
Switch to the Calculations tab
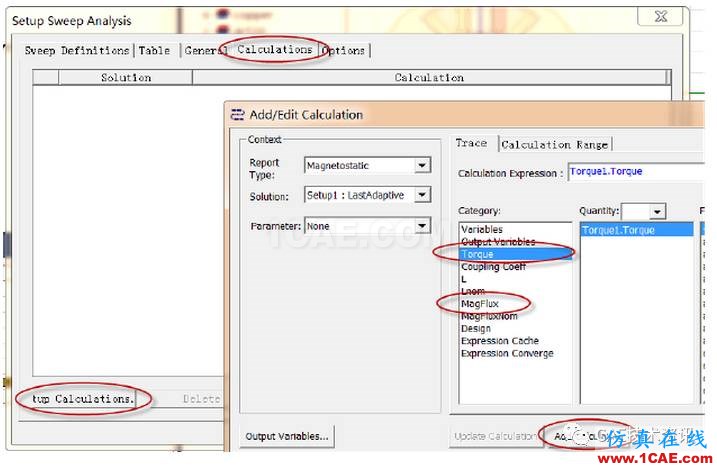click(274, 49)
